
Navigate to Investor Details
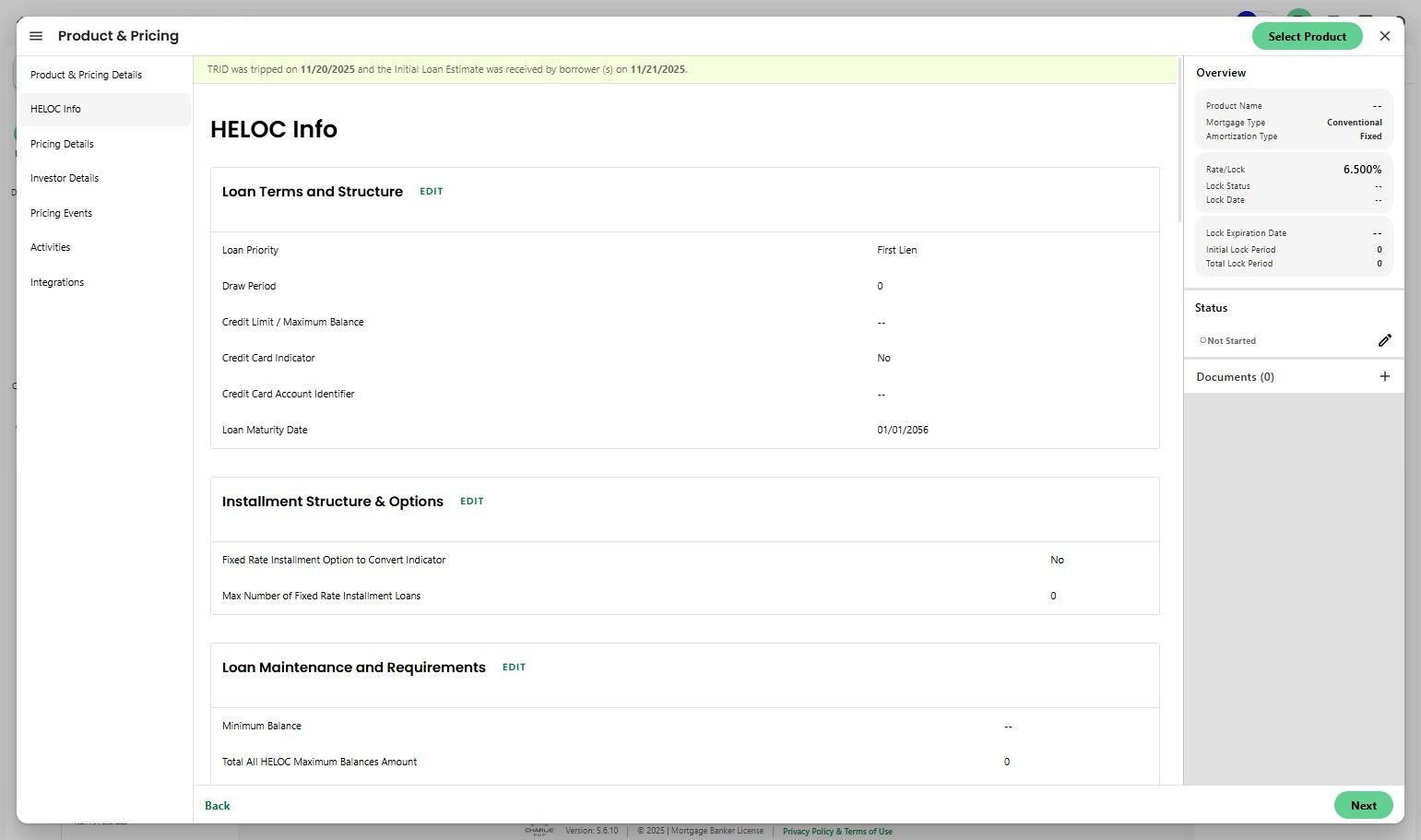pos(105,178)
